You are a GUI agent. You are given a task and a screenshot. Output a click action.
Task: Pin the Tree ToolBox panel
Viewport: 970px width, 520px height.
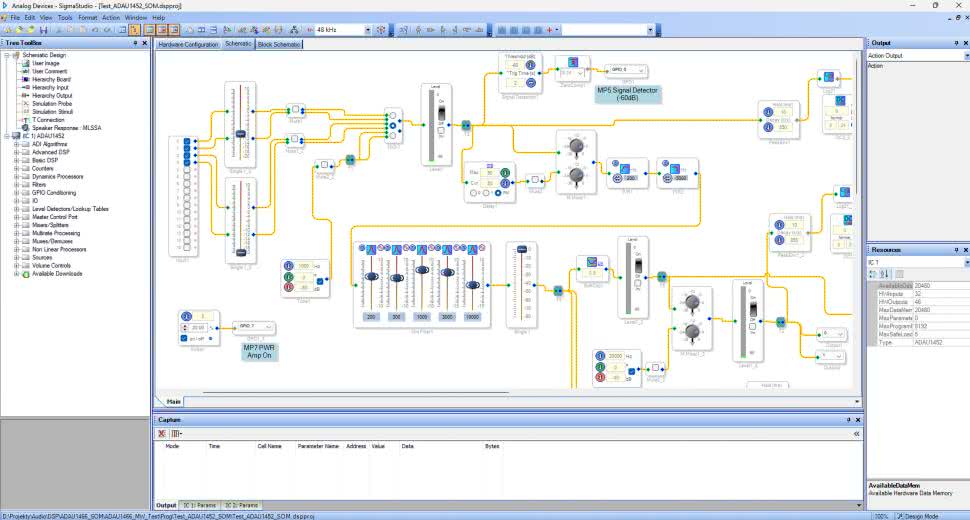pyautogui.click(x=134, y=44)
